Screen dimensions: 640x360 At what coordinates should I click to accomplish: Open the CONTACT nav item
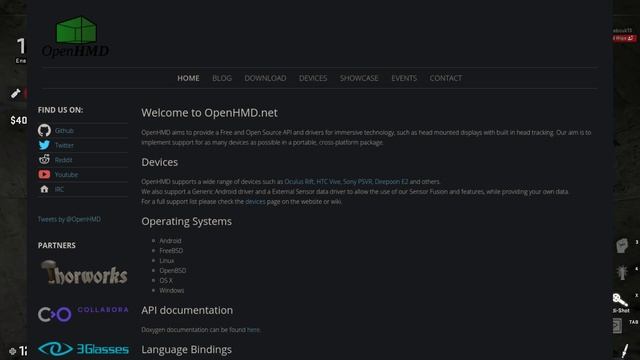click(x=446, y=78)
